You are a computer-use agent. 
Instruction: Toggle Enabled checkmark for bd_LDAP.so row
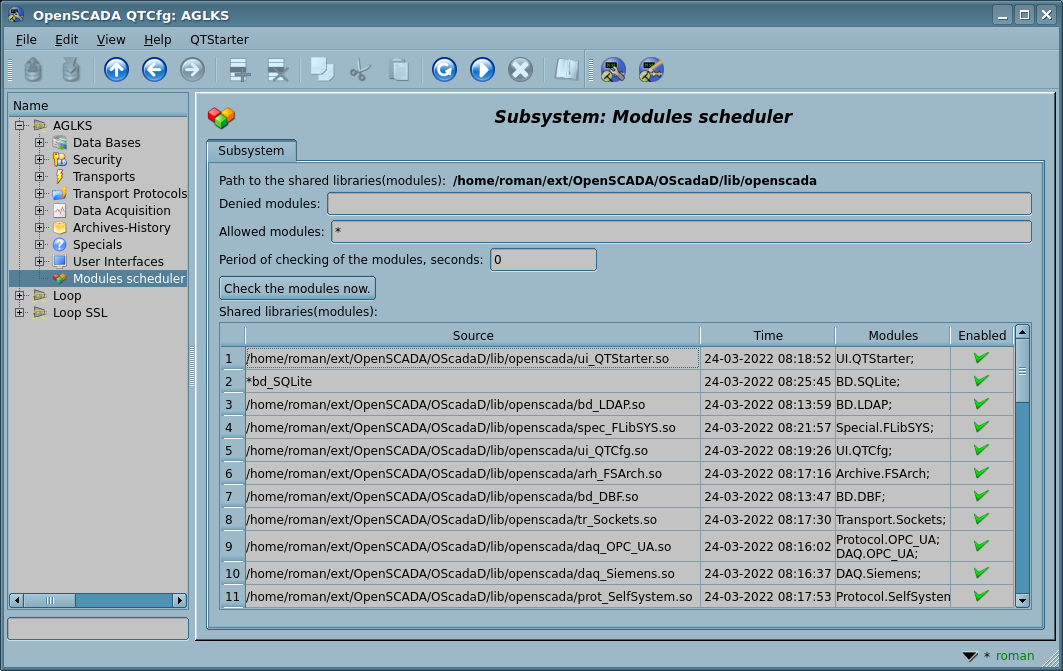[x=981, y=404]
